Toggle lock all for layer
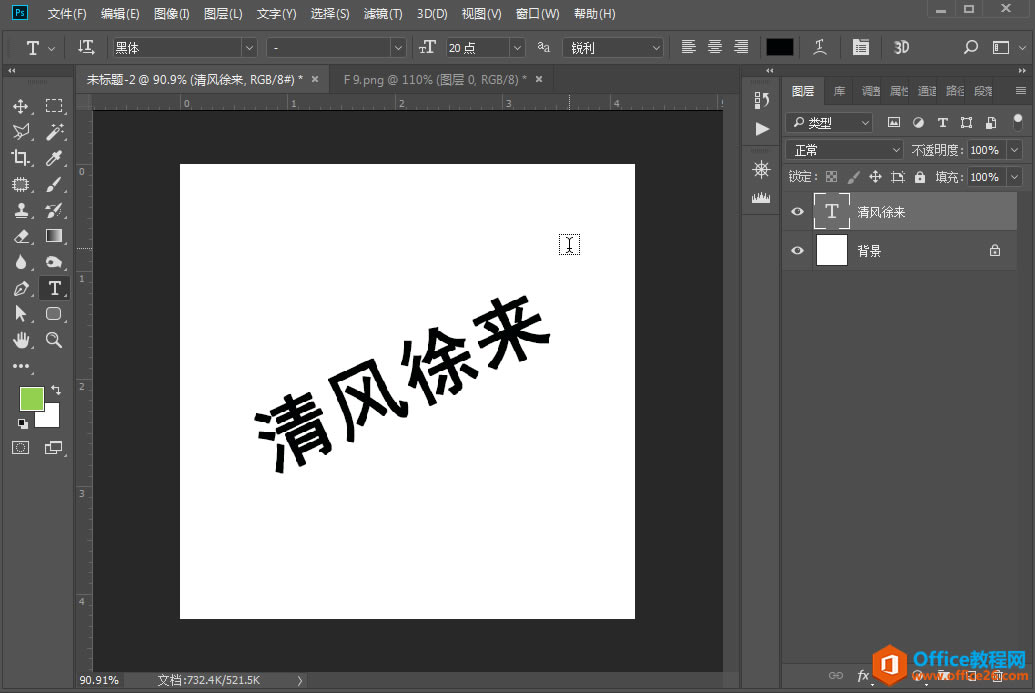1035x693 pixels. tap(919, 177)
